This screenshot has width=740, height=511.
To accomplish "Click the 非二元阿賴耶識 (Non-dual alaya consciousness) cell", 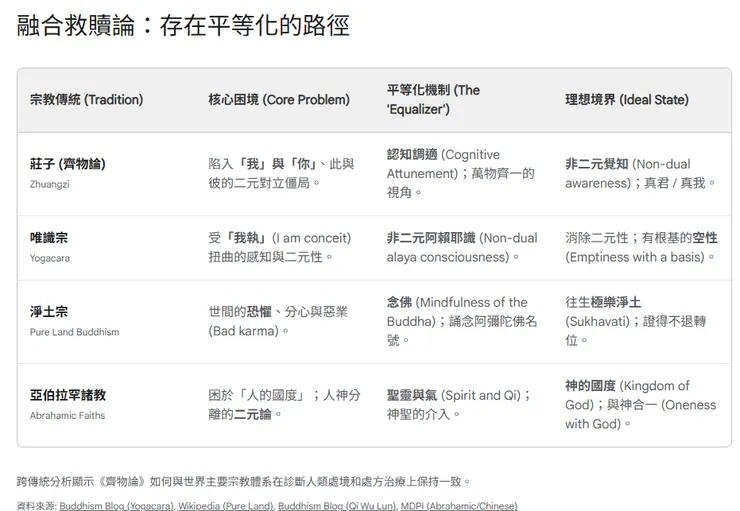I will coord(462,248).
